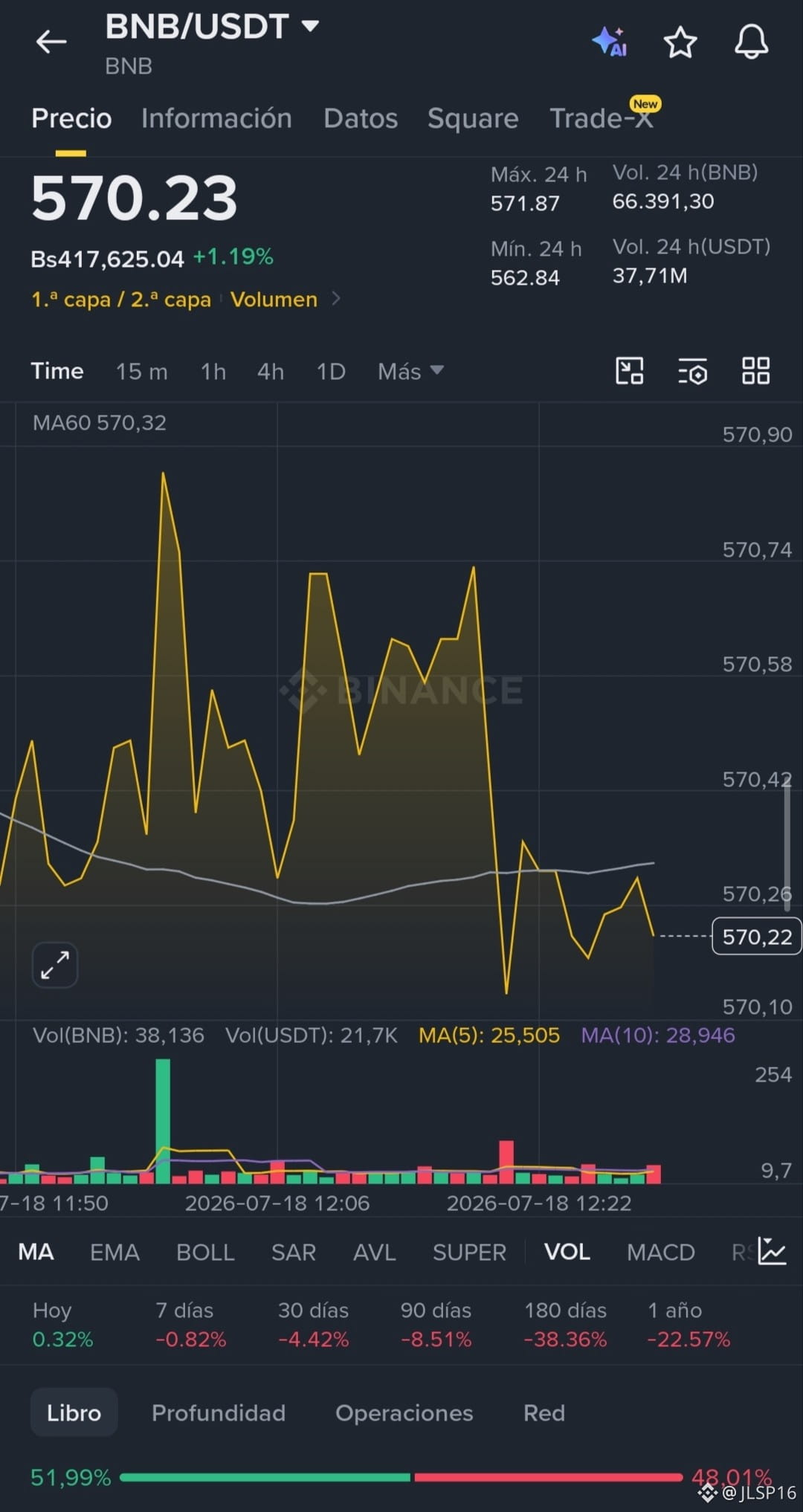The height and width of the screenshot is (1512, 803).
Task: Toggle the SUPER indicator
Action: 469,1253
